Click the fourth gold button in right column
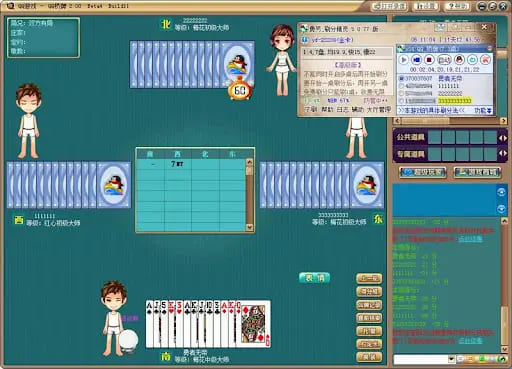Screen dimensions: 512x369 tap(369, 318)
